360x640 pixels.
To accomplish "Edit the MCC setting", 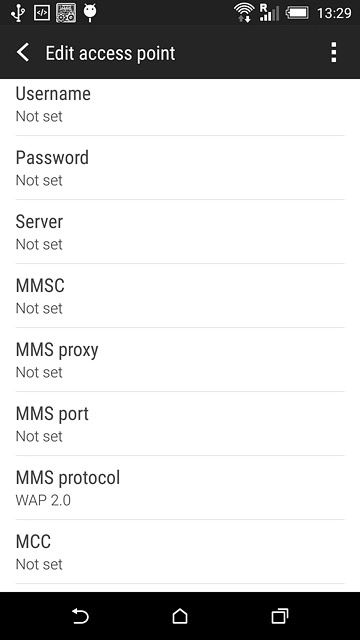I will (x=180, y=552).
